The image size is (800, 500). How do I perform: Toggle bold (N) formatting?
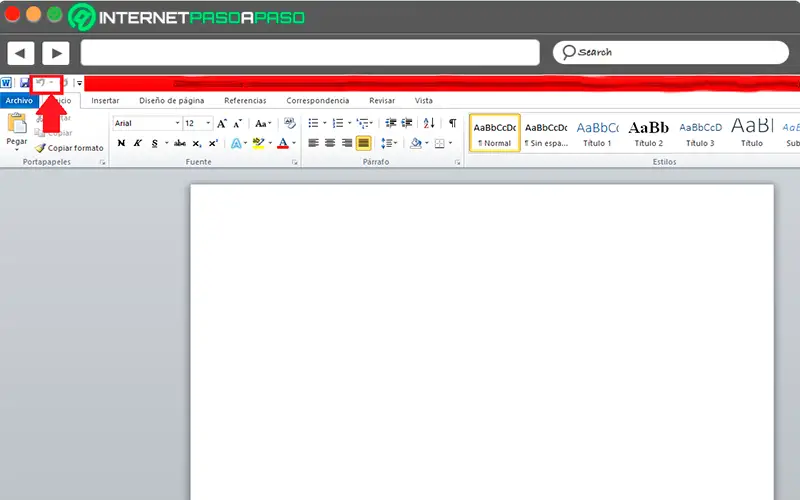click(121, 143)
